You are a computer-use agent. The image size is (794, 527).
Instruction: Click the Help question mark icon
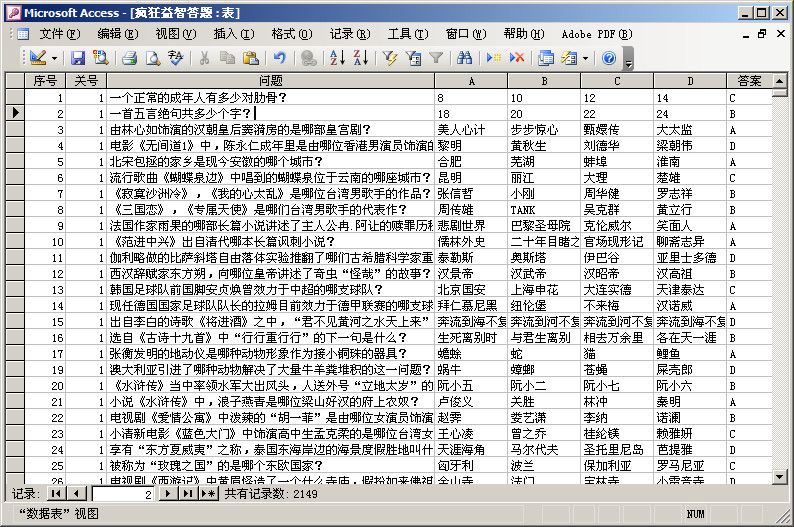tap(609, 58)
